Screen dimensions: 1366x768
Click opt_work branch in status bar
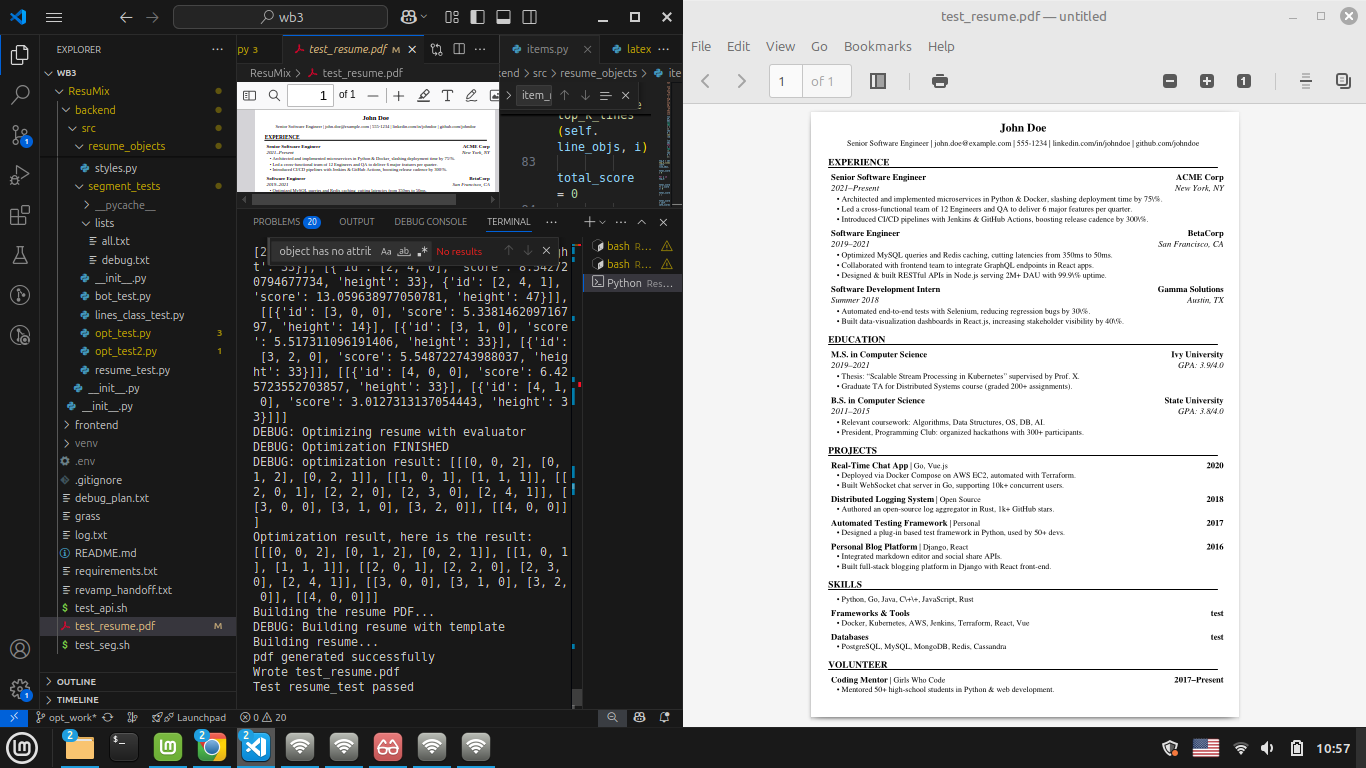pos(65,717)
